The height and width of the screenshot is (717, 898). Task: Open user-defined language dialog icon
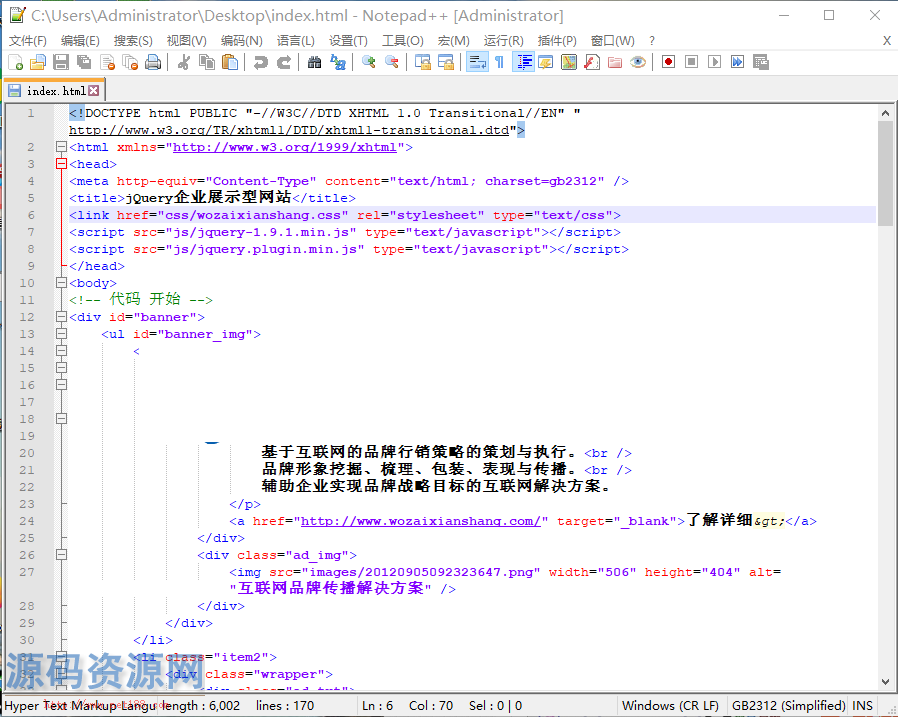tap(546, 62)
